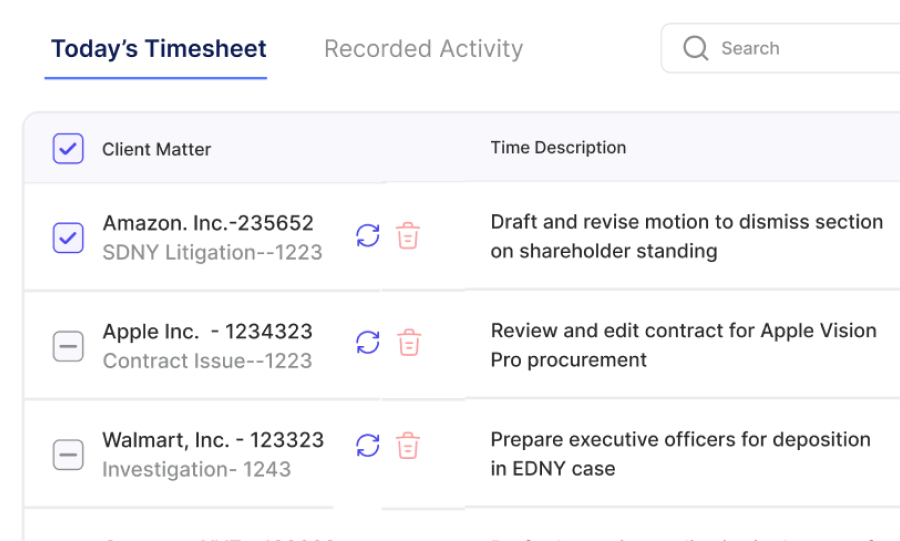Viewport: 900px width, 541px height.
Task: Delete the Walmart, Inc. entry
Action: [408, 446]
